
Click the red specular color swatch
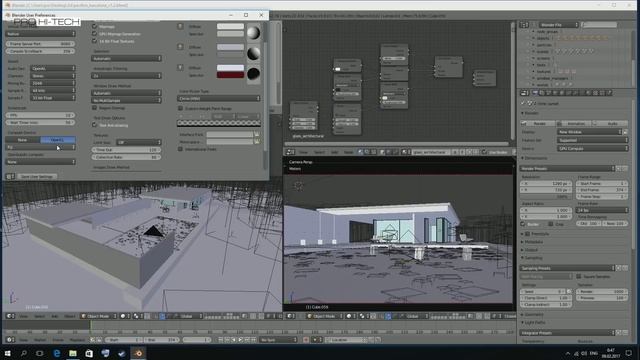(230, 75)
